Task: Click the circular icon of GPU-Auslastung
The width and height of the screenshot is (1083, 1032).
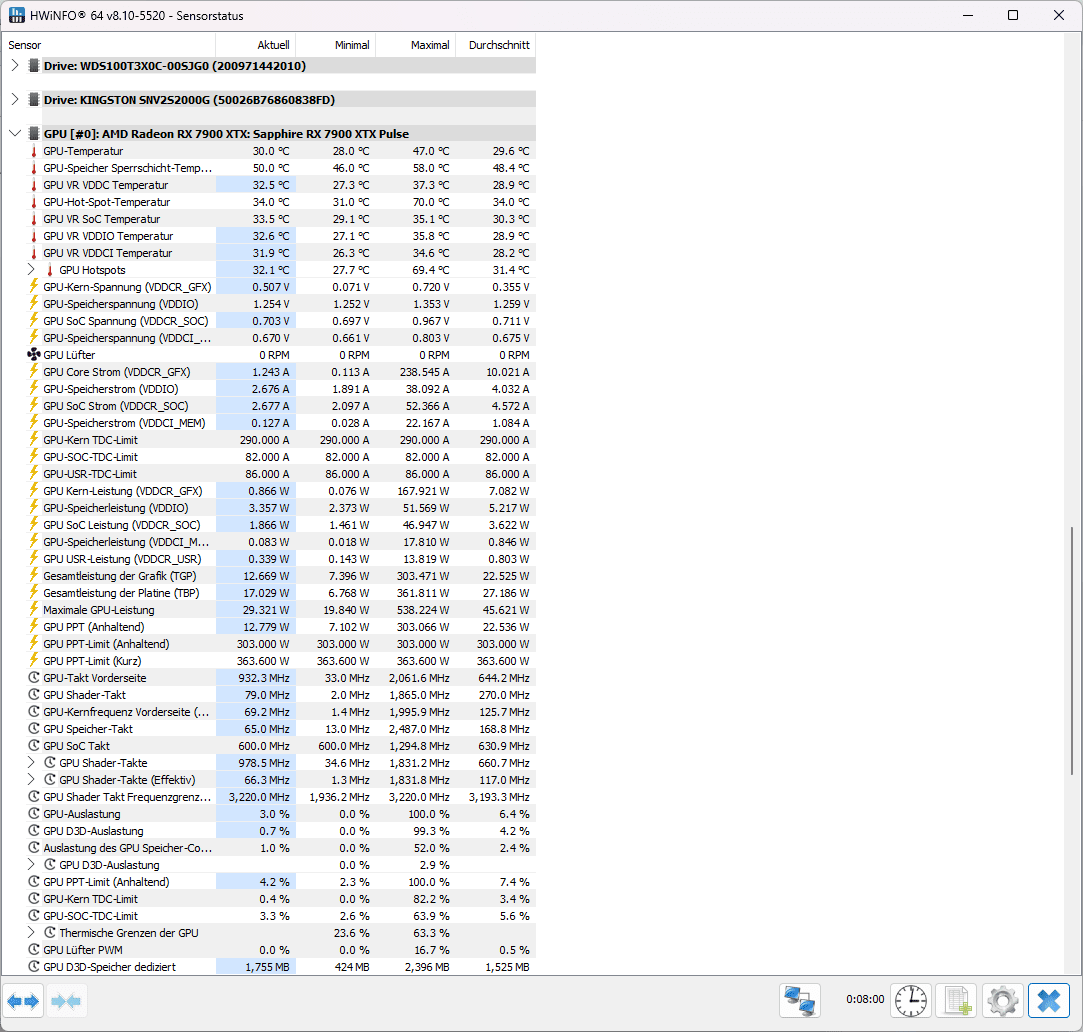Action: point(34,814)
